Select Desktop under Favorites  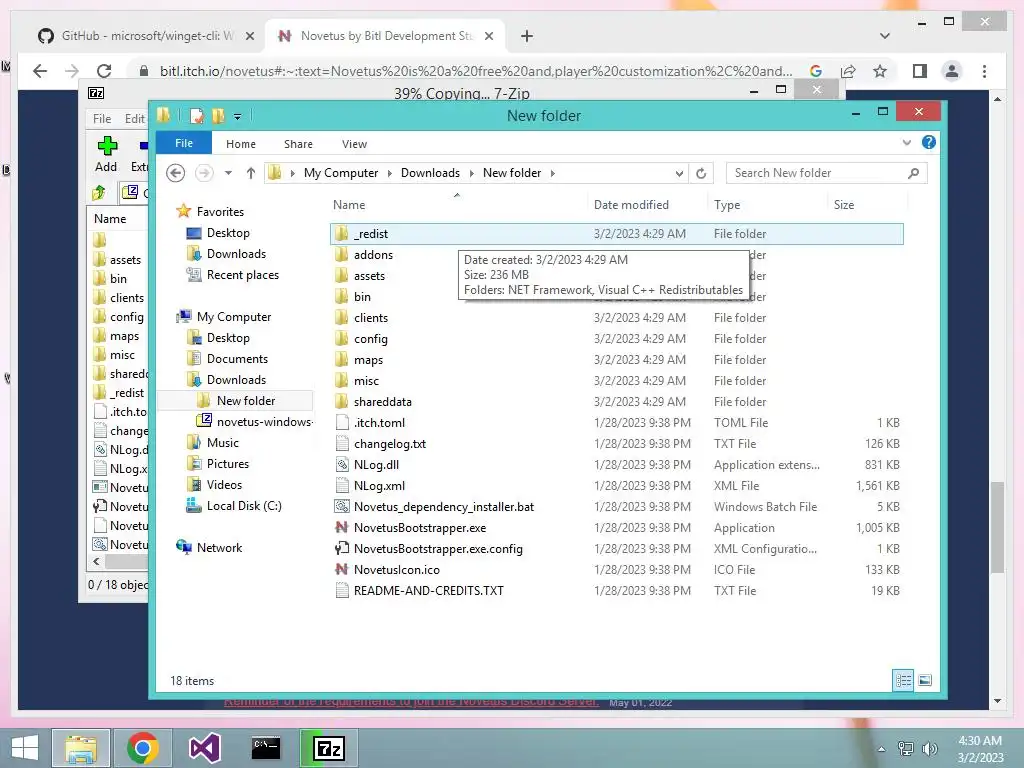point(228,233)
